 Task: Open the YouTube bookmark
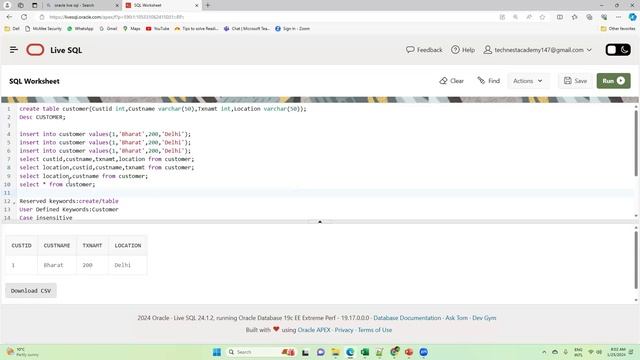[x=158, y=29]
